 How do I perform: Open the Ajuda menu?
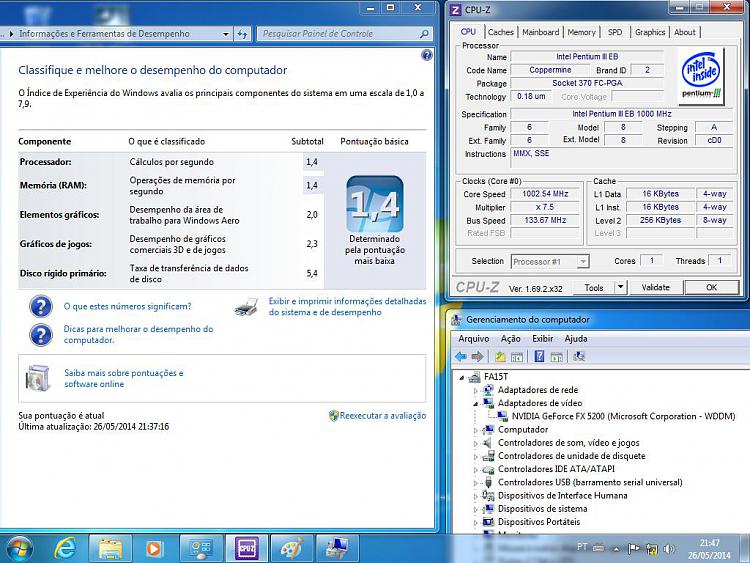tap(576, 339)
